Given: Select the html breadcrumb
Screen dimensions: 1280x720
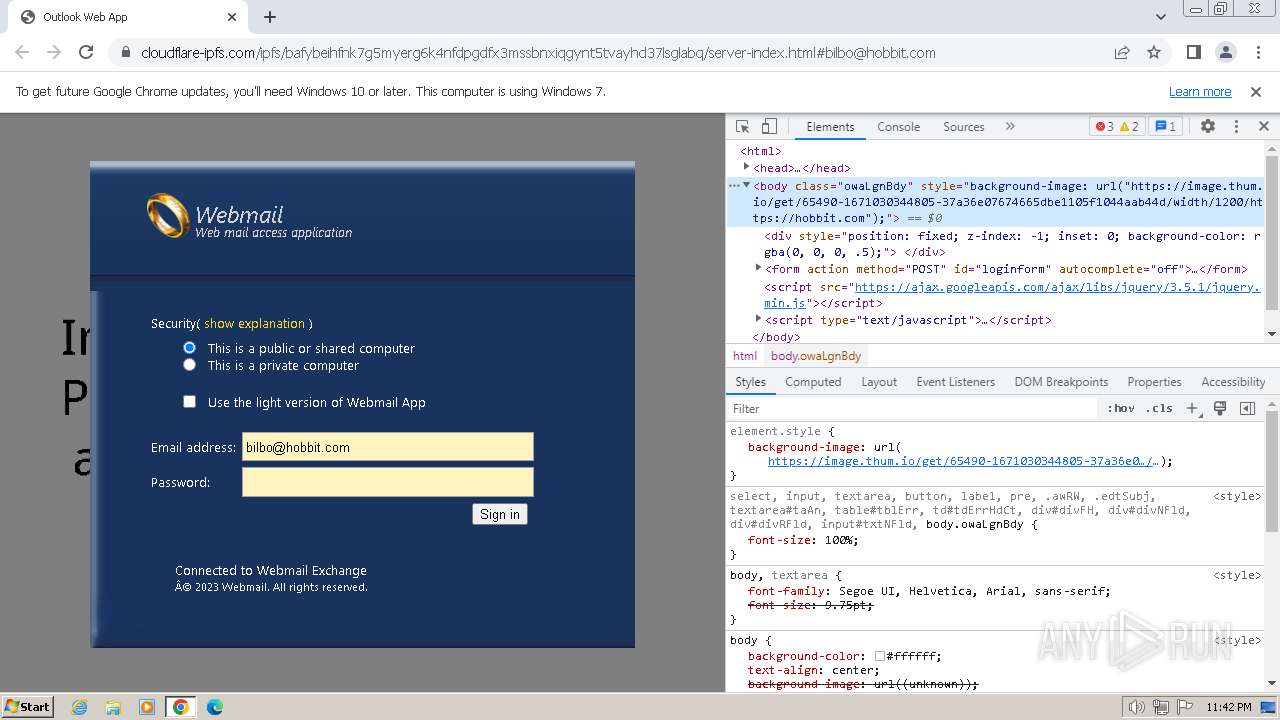Looking at the screenshot, I should [x=745, y=356].
